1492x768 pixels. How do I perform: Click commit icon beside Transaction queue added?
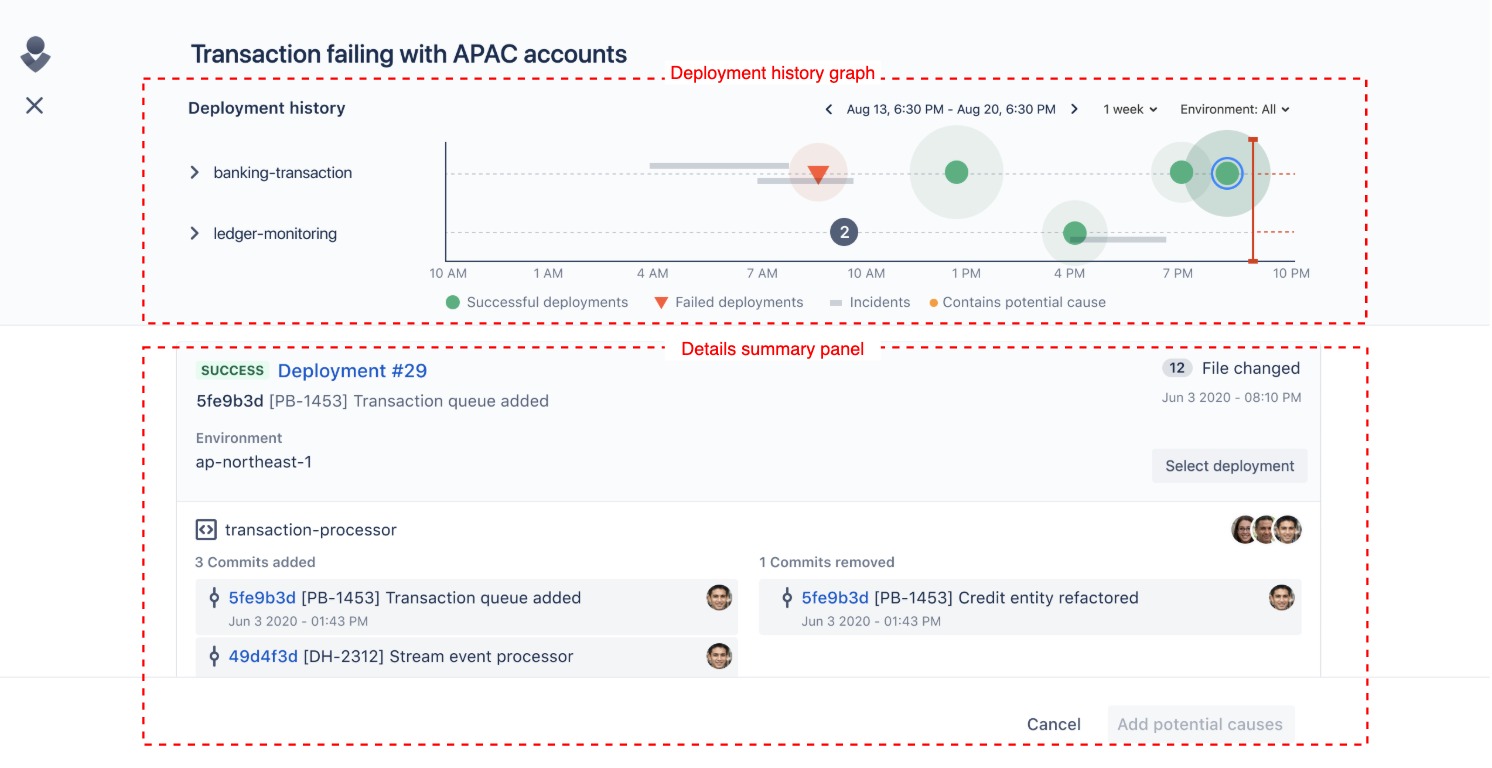pyautogui.click(x=213, y=598)
